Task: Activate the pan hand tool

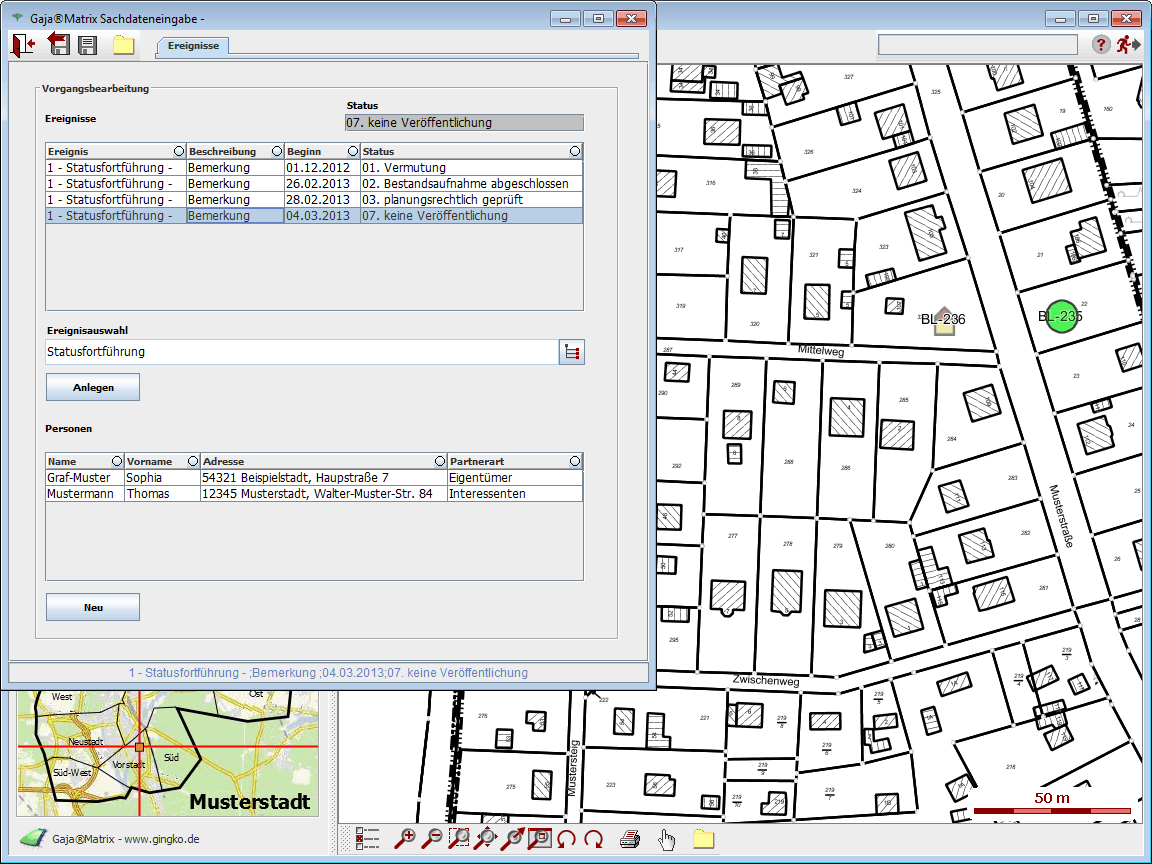Action: (x=667, y=839)
